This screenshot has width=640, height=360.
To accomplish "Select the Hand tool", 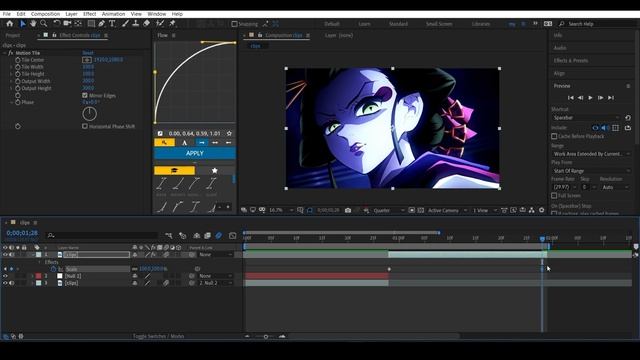I will [33, 24].
